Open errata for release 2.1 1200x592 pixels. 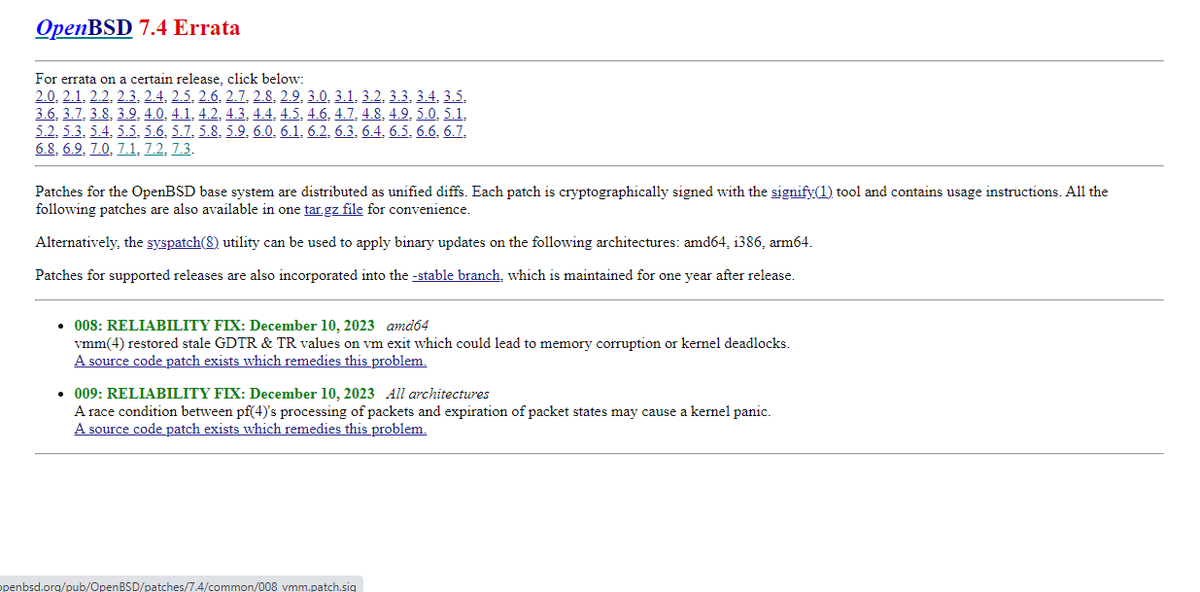click(72, 97)
